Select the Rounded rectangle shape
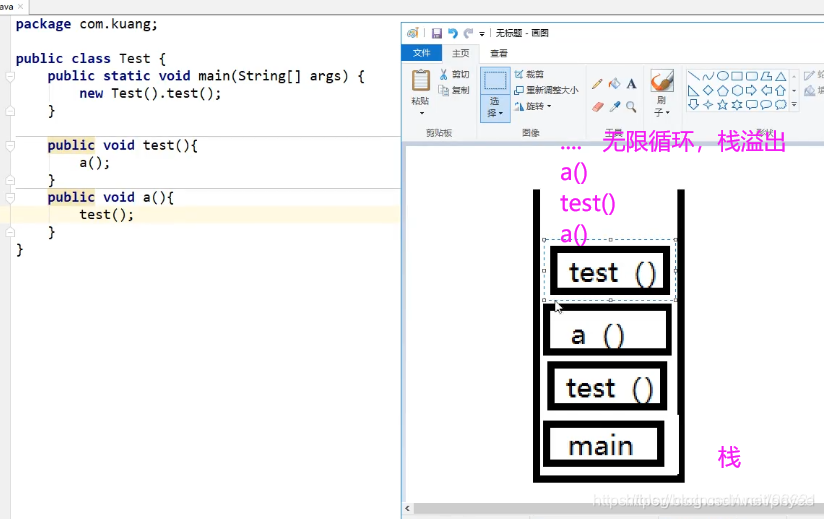824x519 pixels. tap(752, 76)
